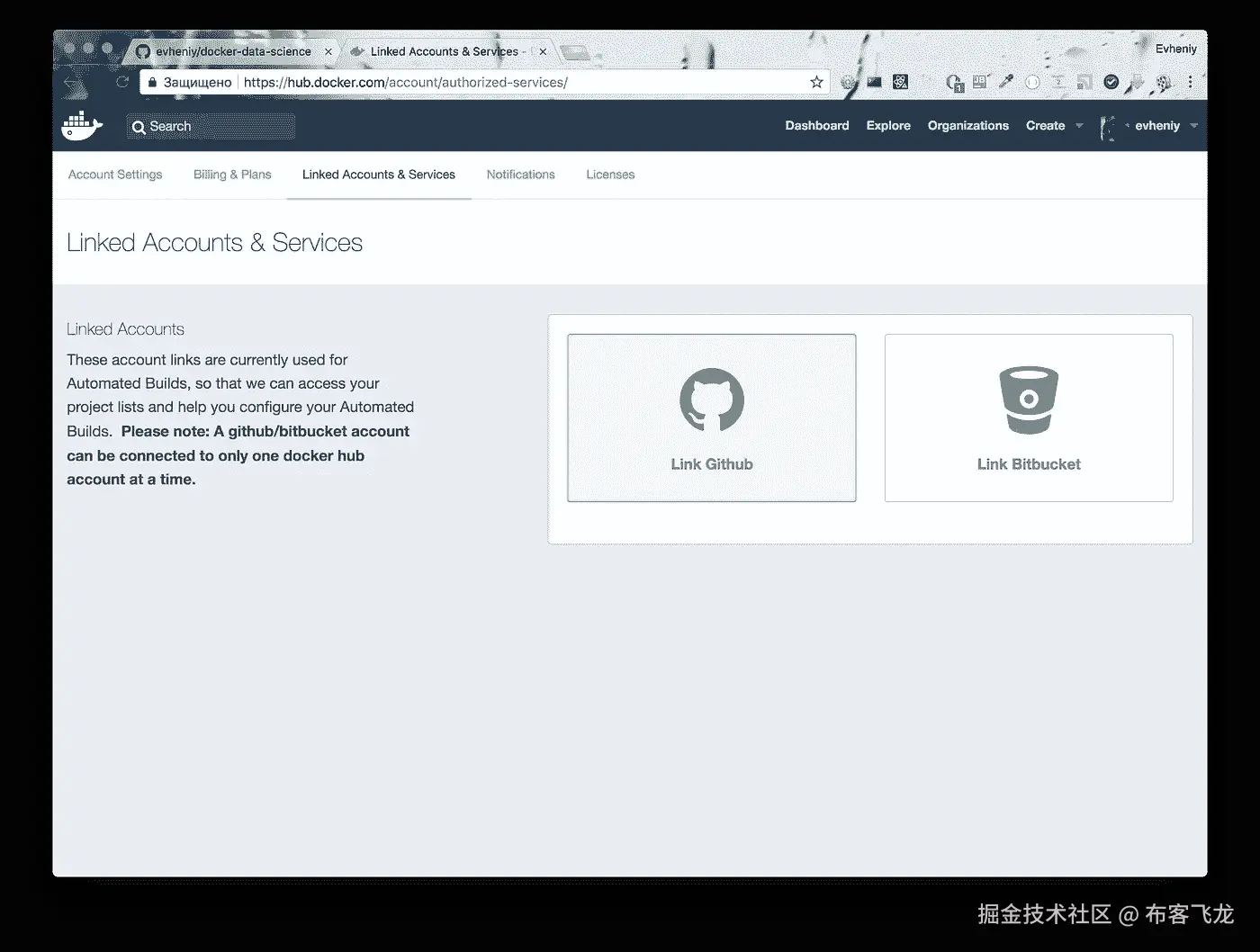
Task: Open the Explore nav link
Action: tap(888, 126)
